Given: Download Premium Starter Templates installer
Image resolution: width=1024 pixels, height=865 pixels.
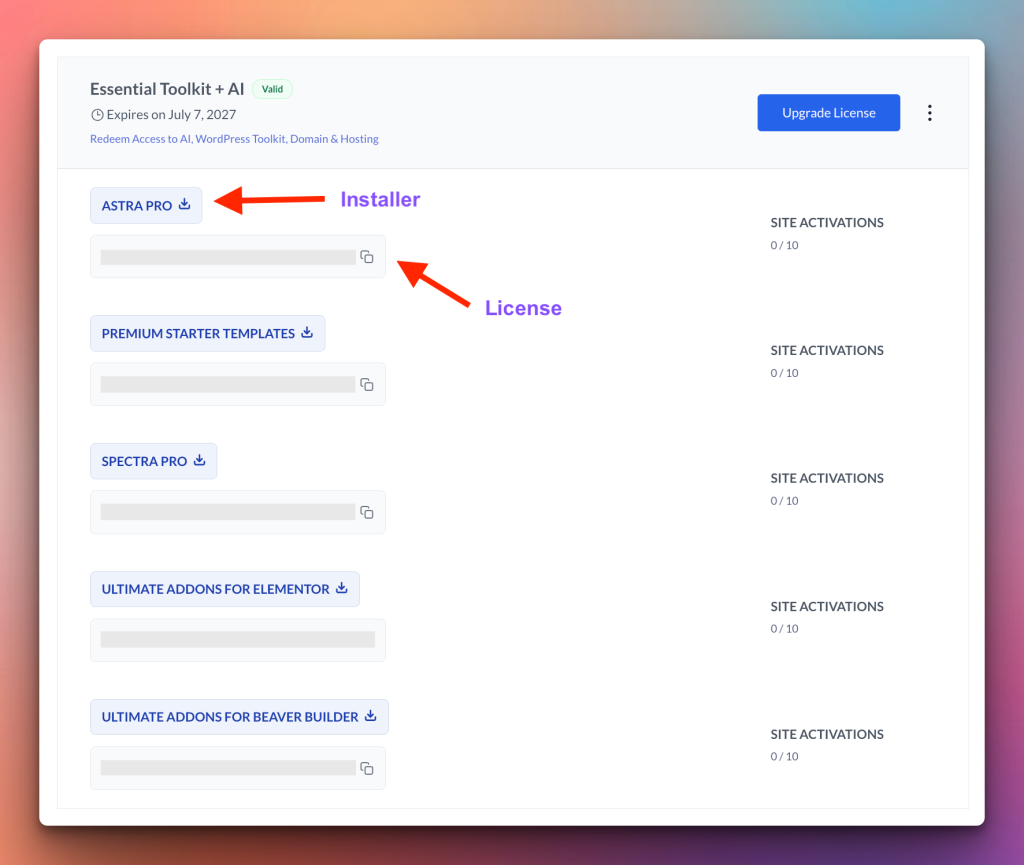Looking at the screenshot, I should click(208, 334).
